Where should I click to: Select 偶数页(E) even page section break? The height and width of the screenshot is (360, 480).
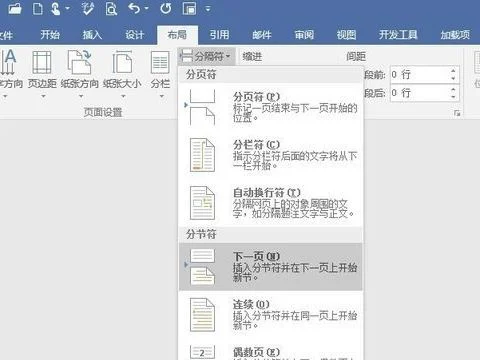click(x=270, y=350)
